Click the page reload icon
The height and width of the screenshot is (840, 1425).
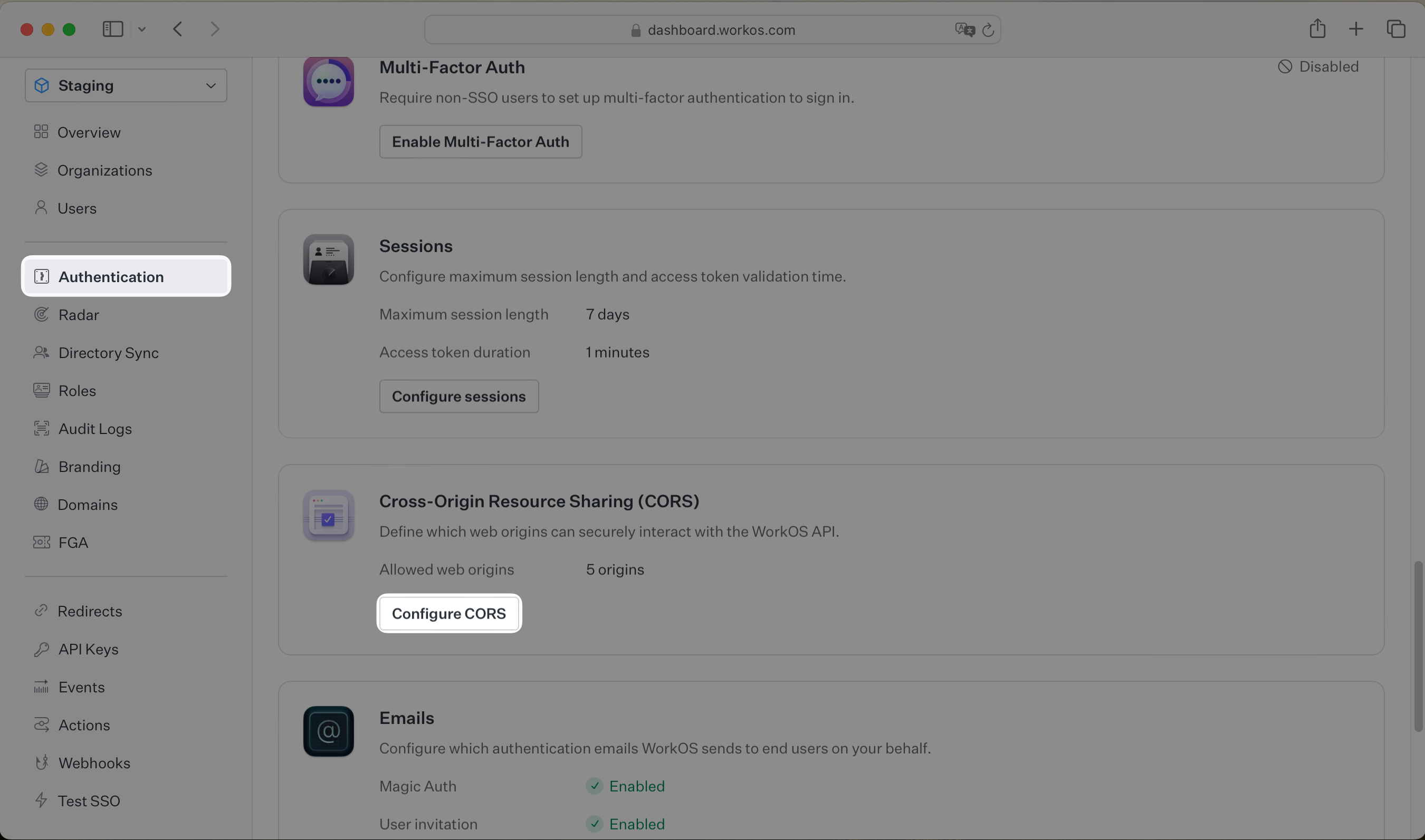coord(988,30)
